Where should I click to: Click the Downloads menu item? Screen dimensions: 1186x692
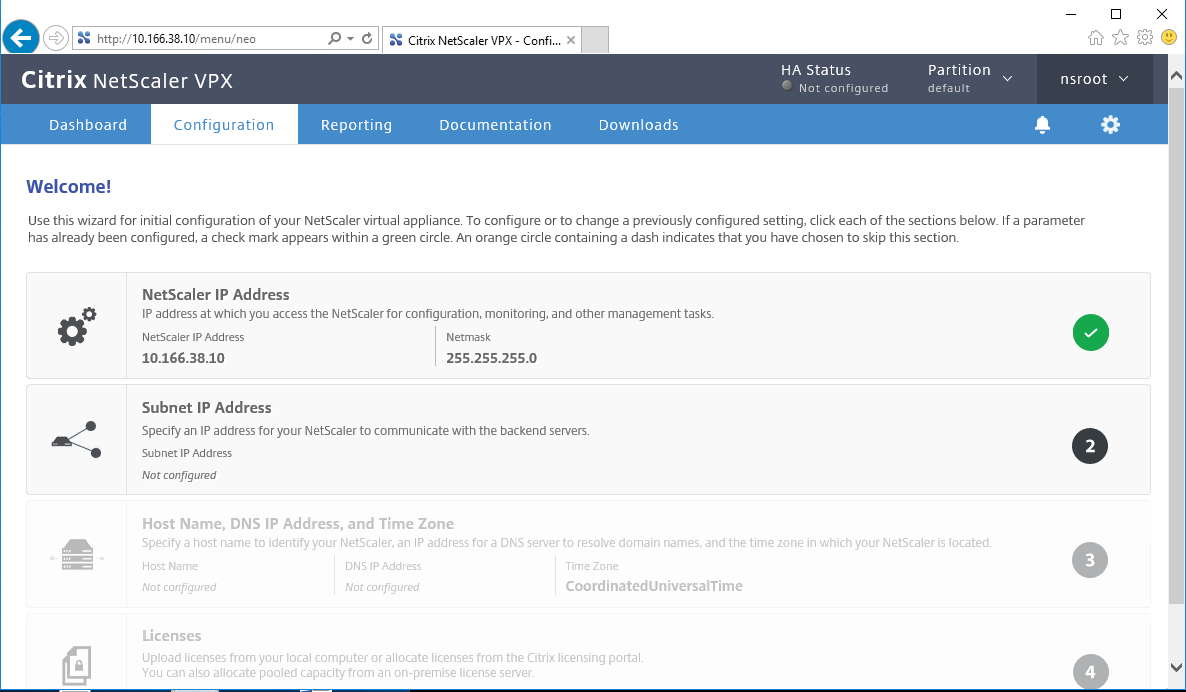638,124
